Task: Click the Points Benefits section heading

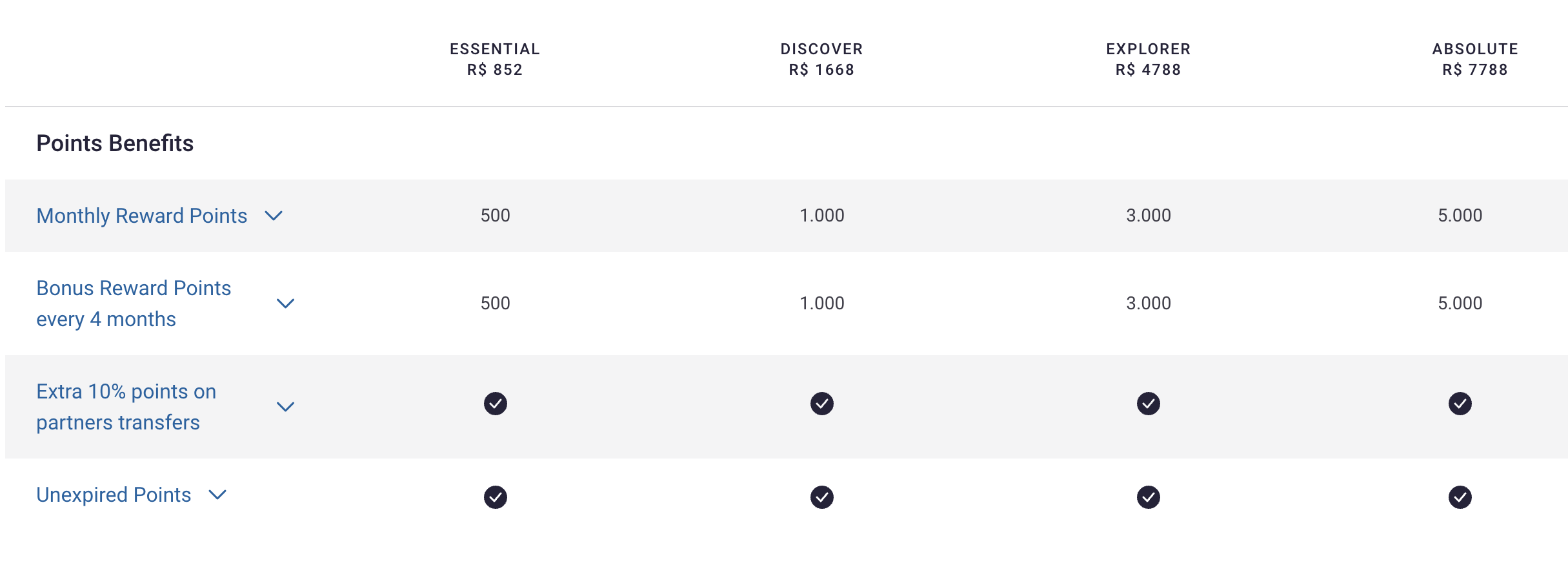Action: tap(115, 143)
